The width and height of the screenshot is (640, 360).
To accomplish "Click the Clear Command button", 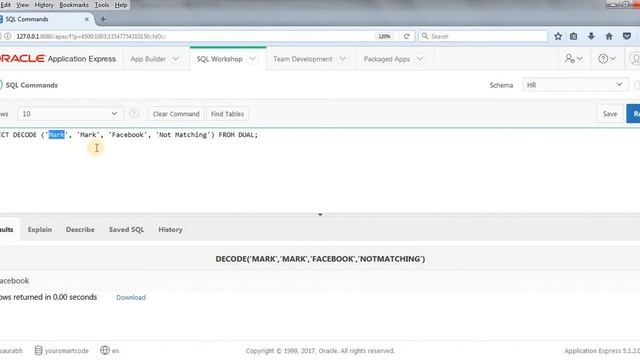I will click(x=176, y=114).
